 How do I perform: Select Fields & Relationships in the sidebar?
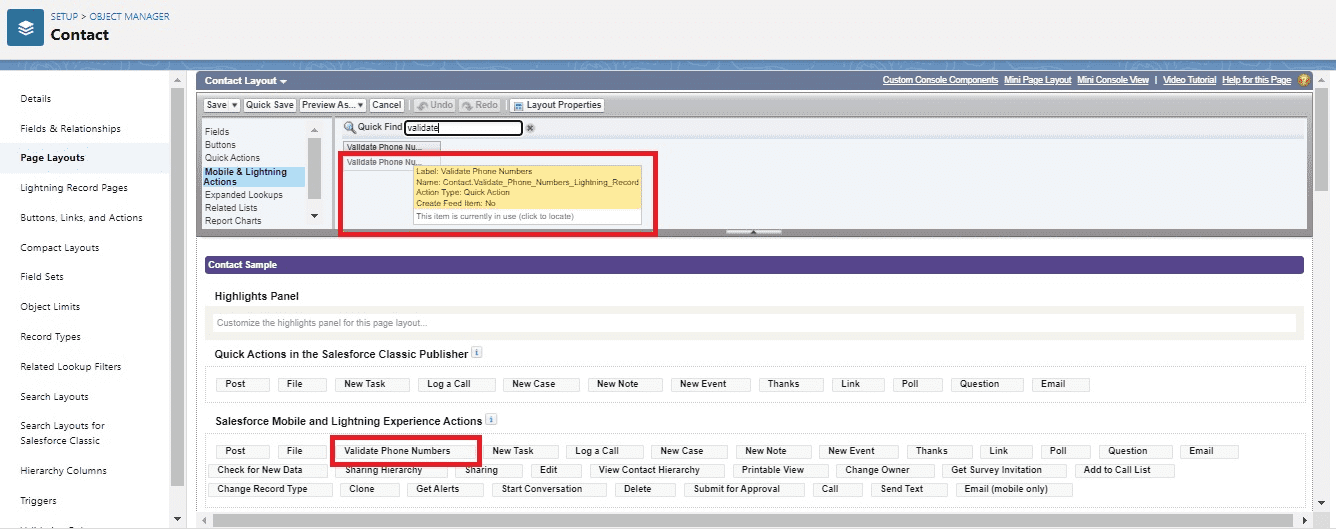pyautogui.click(x=70, y=128)
